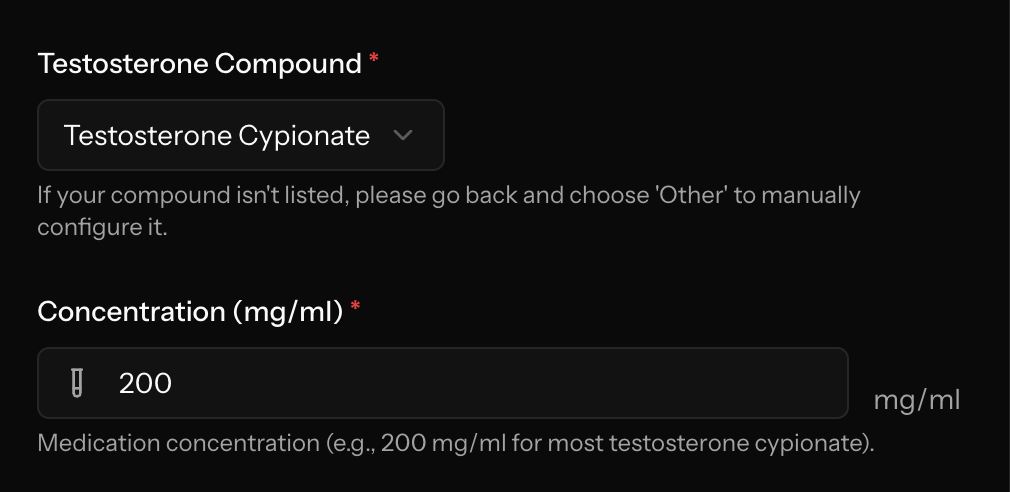
Task: Click 'go back' phrase in the compound hint
Action: pyautogui.click(x=475, y=196)
